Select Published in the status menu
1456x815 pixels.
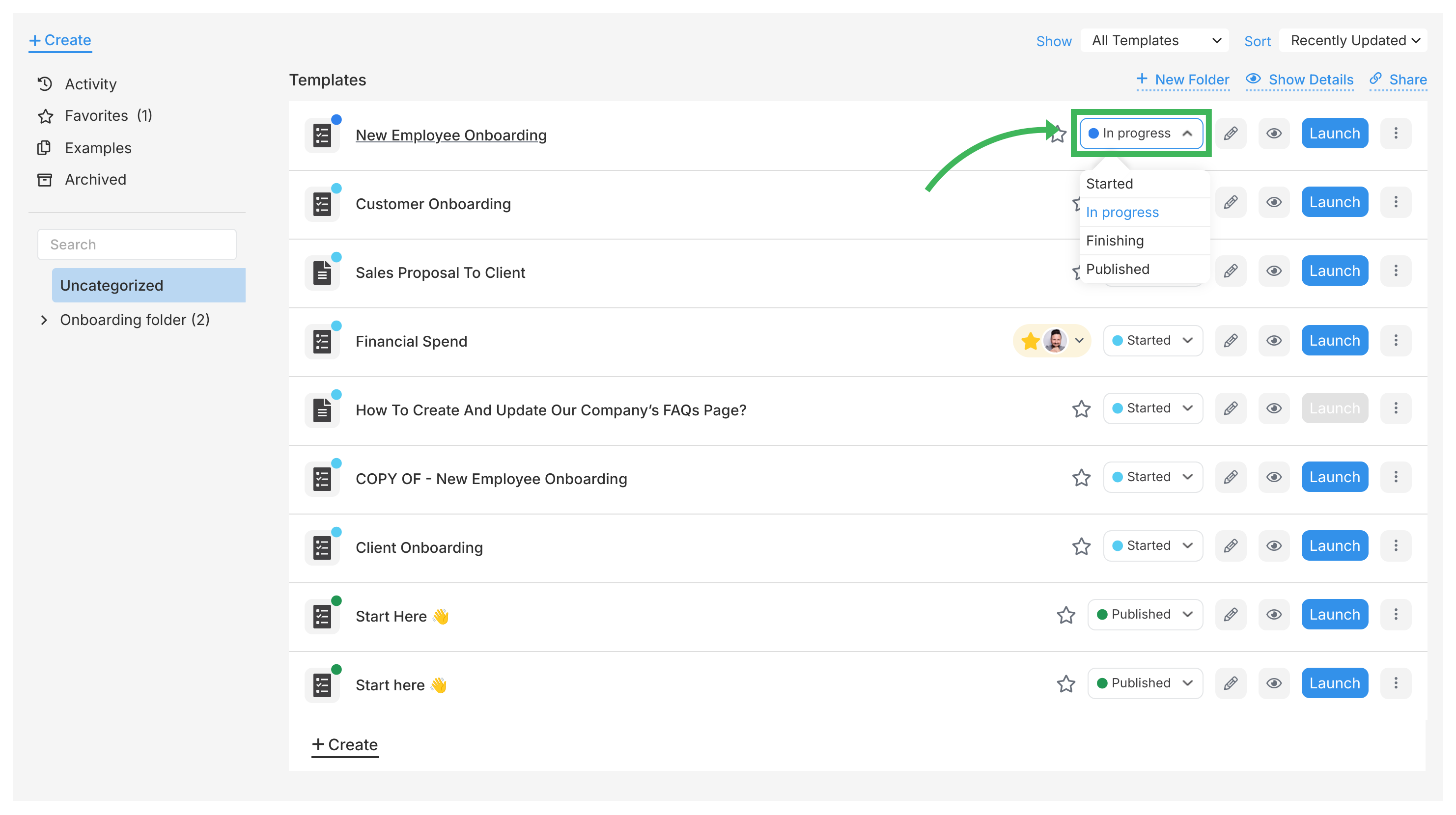pyautogui.click(x=1118, y=269)
